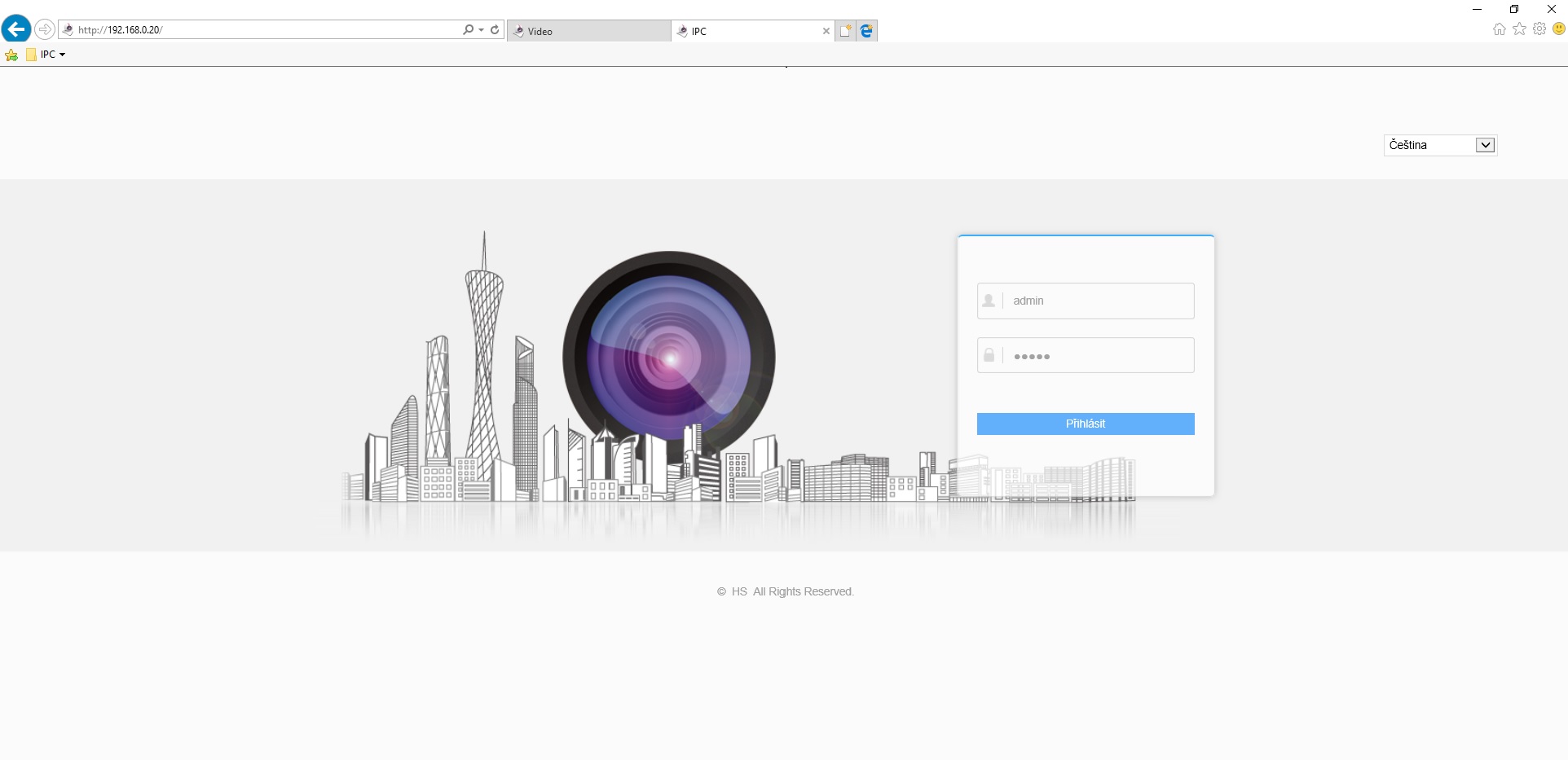The width and height of the screenshot is (1568, 760).
Task: Open the Čeština language dropdown
Action: [1440, 145]
